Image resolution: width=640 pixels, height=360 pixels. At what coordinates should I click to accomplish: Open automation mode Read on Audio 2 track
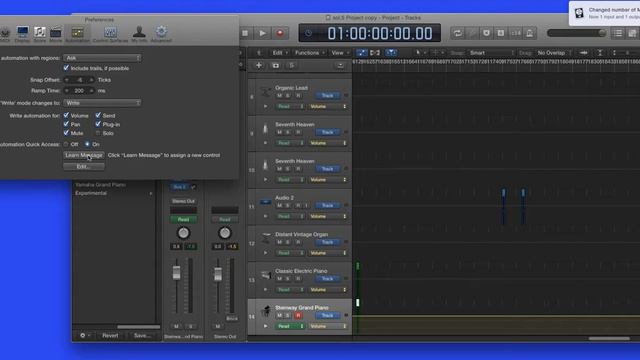point(290,216)
